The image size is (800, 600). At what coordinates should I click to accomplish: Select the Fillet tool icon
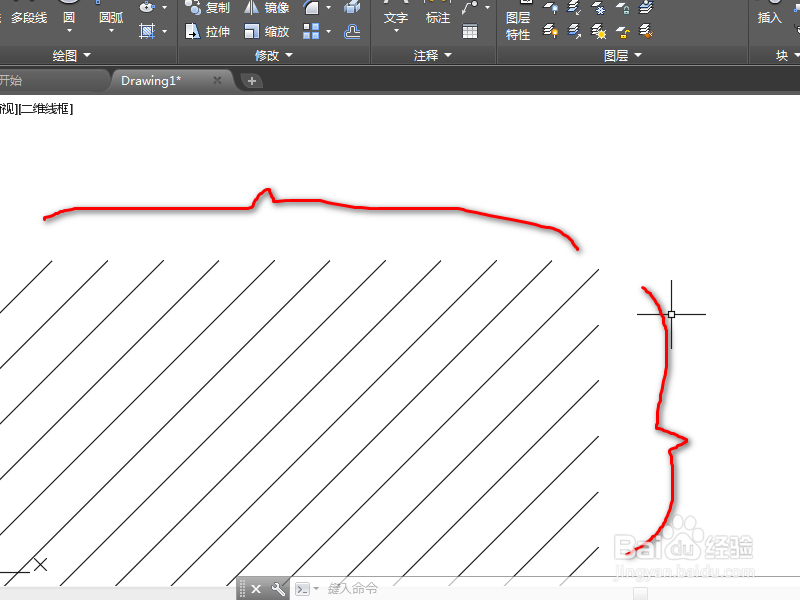click(x=311, y=8)
